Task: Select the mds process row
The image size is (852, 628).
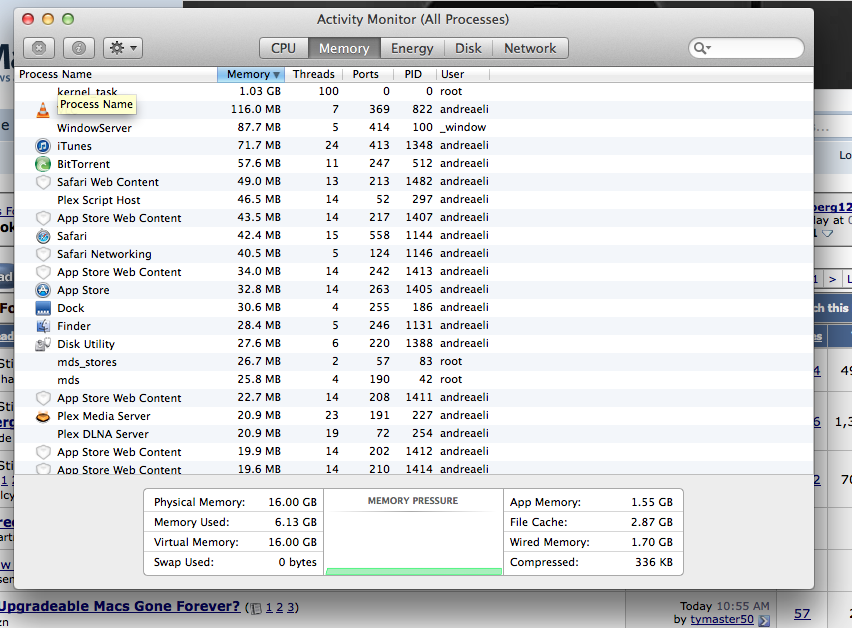Action: [x=414, y=379]
